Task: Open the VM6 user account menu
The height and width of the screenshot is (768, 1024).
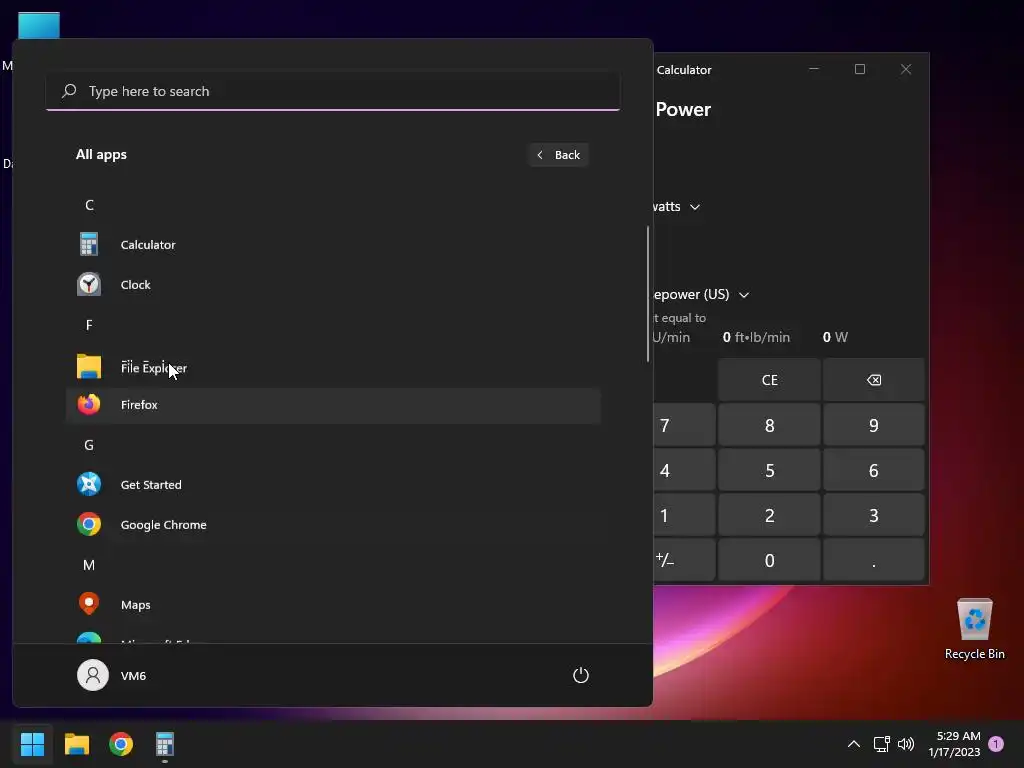Action: point(112,675)
